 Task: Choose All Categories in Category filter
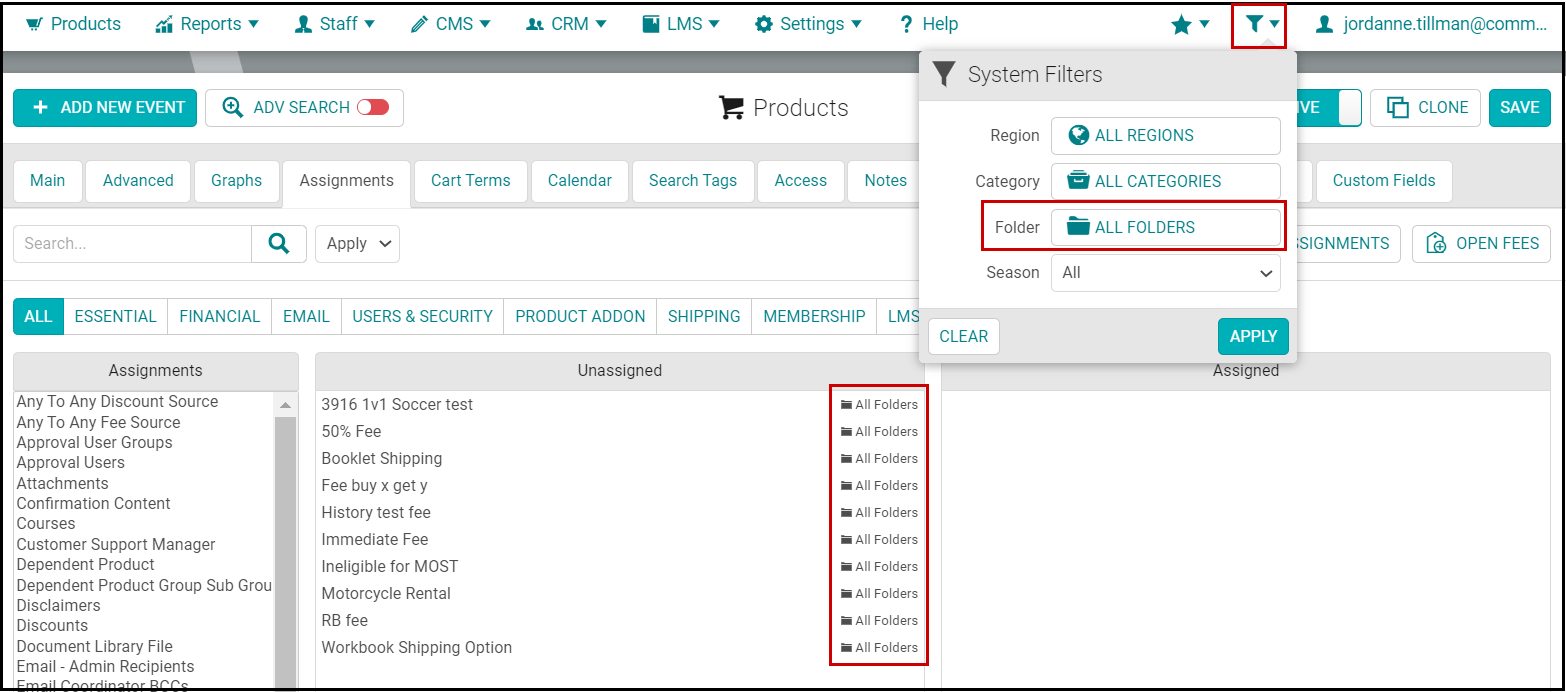pos(1165,182)
